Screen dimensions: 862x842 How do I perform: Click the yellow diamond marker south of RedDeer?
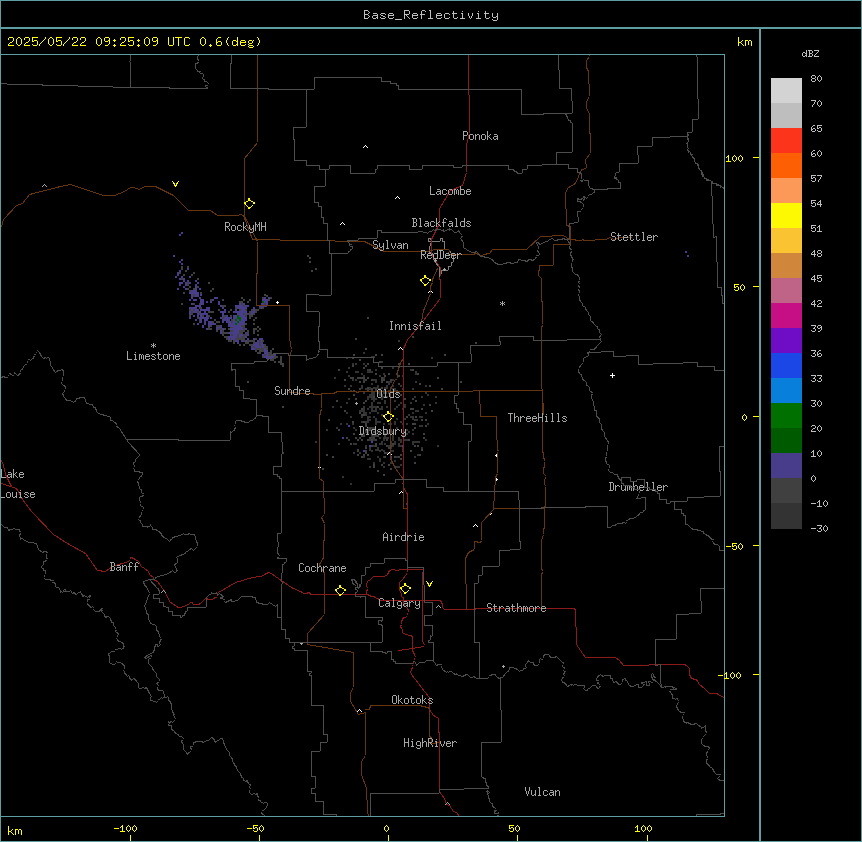(x=425, y=281)
